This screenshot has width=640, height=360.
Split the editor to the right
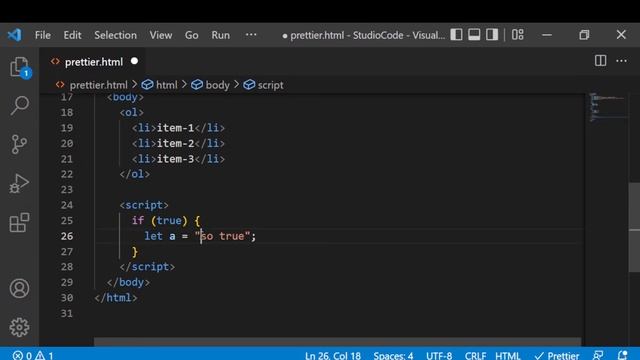600,61
